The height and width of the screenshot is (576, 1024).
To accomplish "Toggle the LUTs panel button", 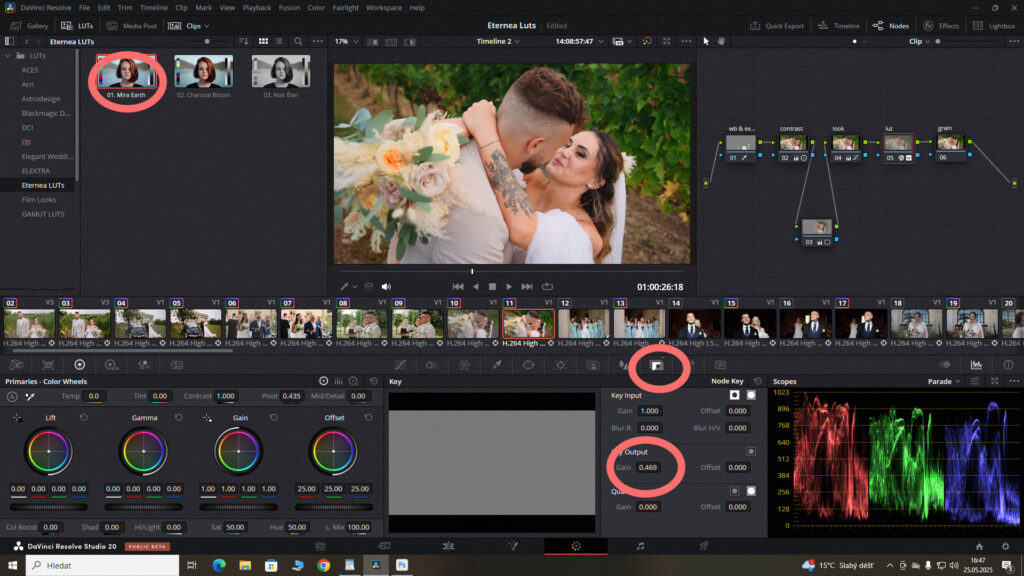I will click(77, 25).
